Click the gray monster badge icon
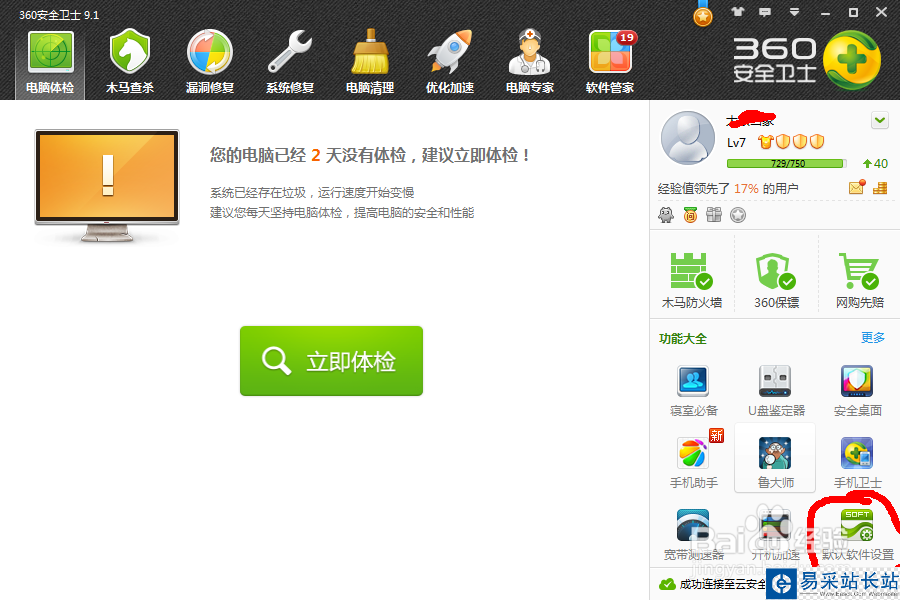The width and height of the screenshot is (900, 600). click(x=666, y=215)
